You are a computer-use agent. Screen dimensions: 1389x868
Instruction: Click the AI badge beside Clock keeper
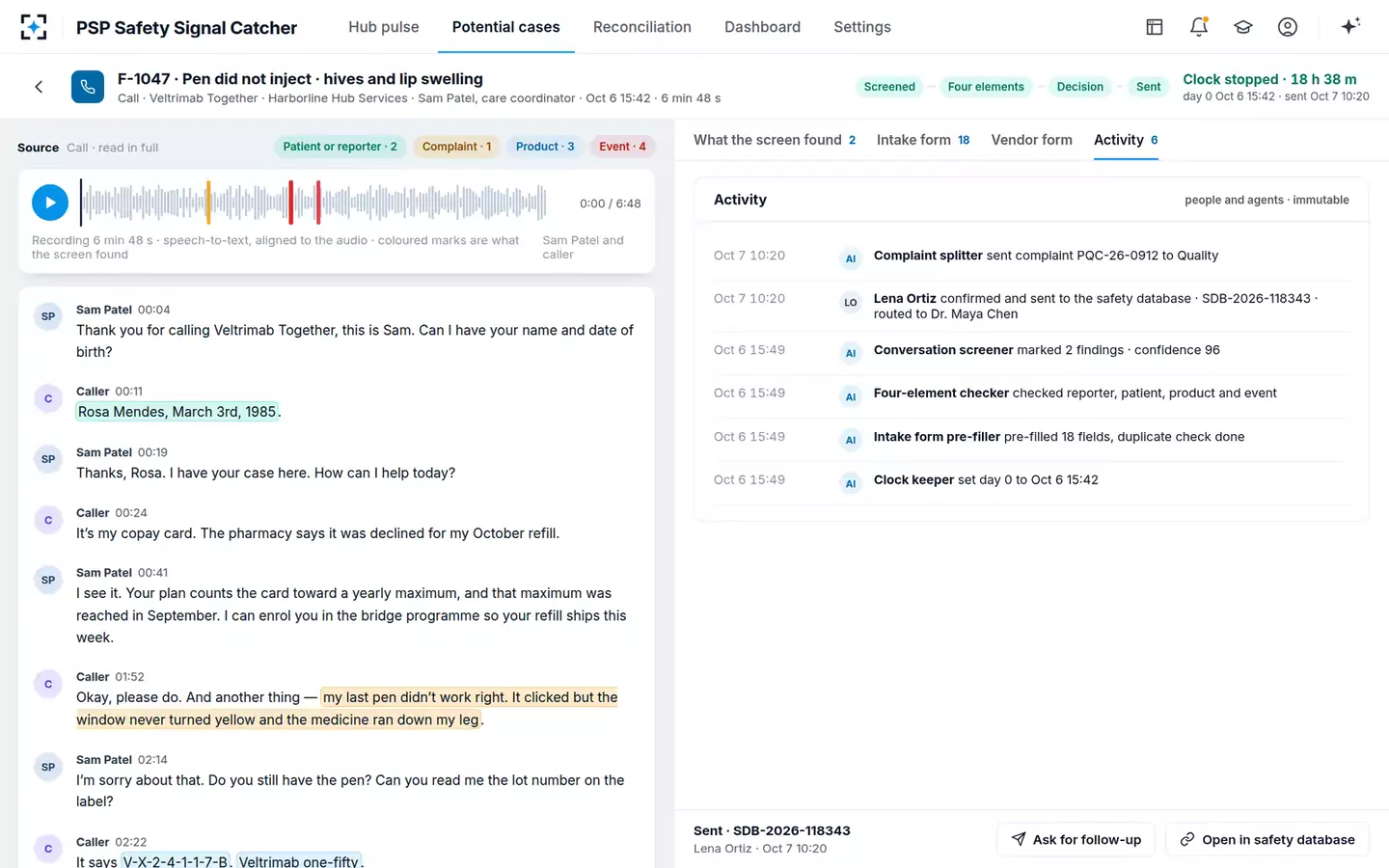click(x=851, y=483)
